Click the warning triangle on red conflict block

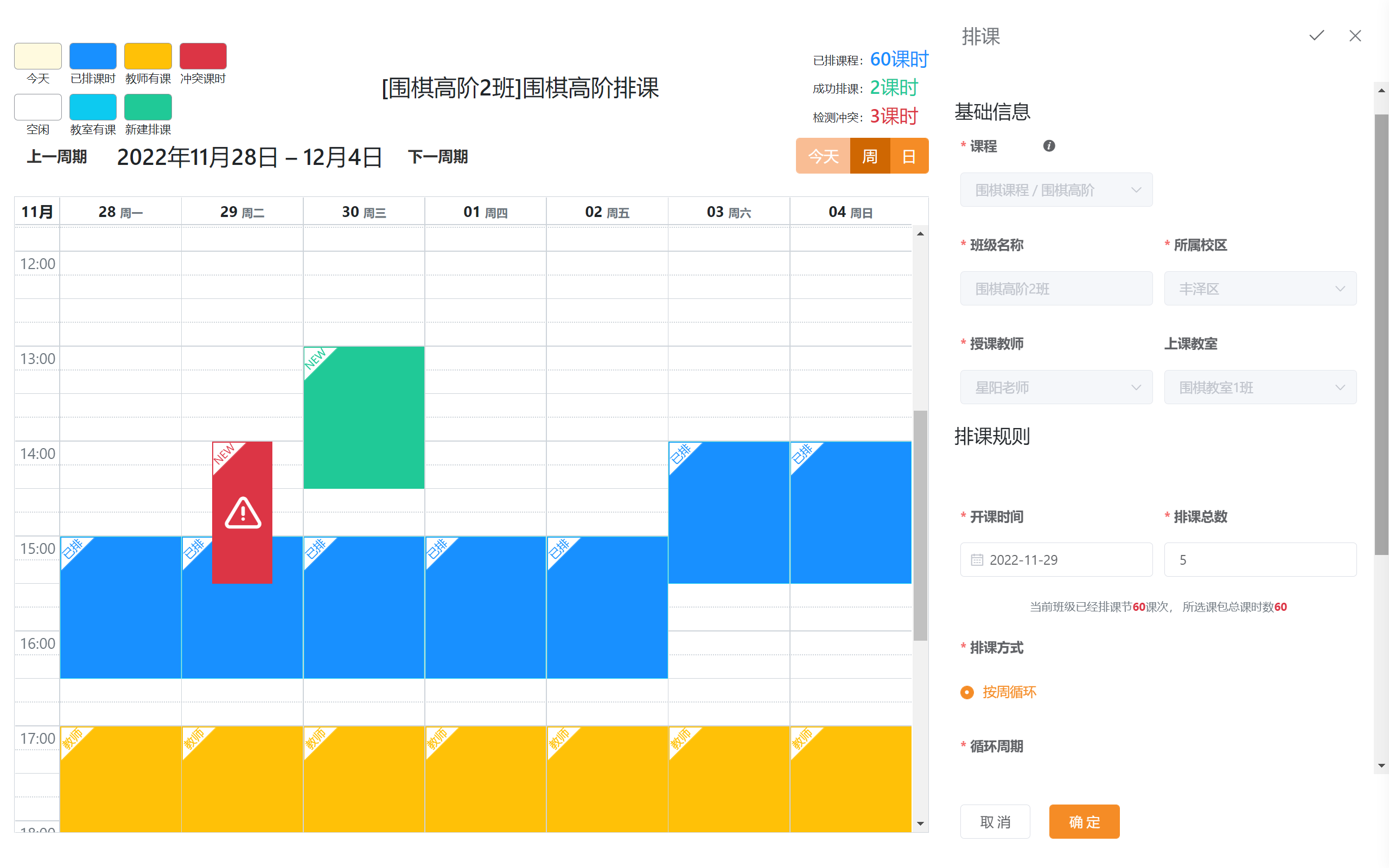(243, 513)
